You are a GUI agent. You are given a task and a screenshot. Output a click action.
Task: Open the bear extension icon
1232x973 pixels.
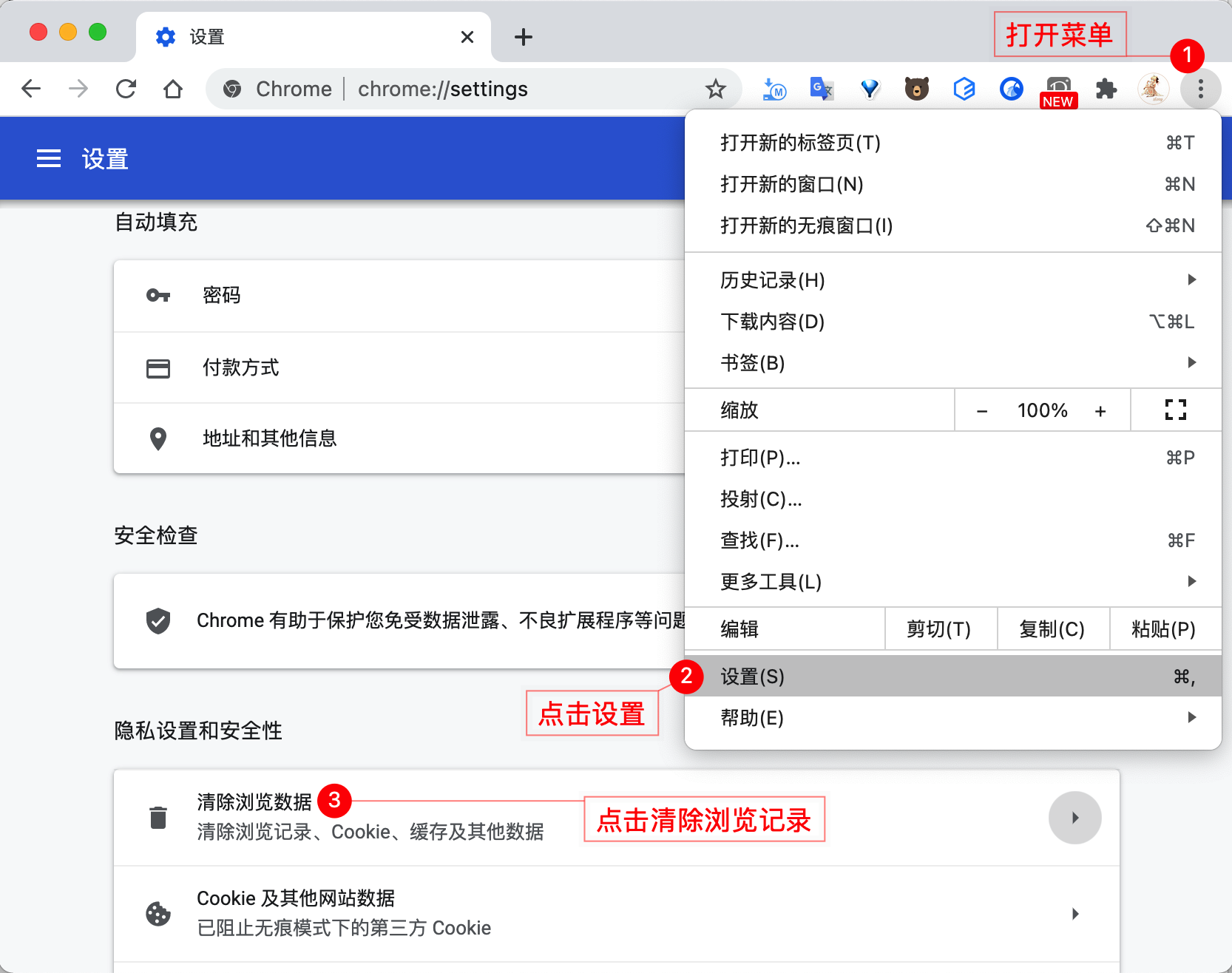917,89
